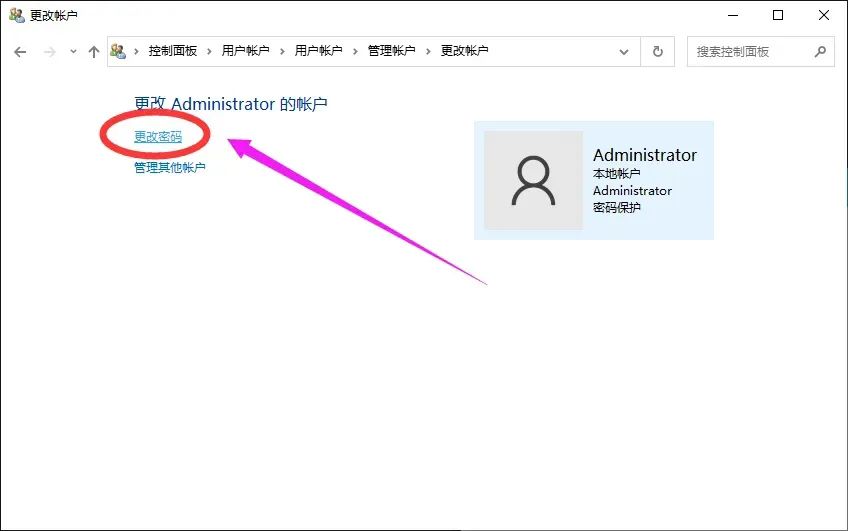Click the Administrator account avatar picture
The image size is (848, 531).
533,180
